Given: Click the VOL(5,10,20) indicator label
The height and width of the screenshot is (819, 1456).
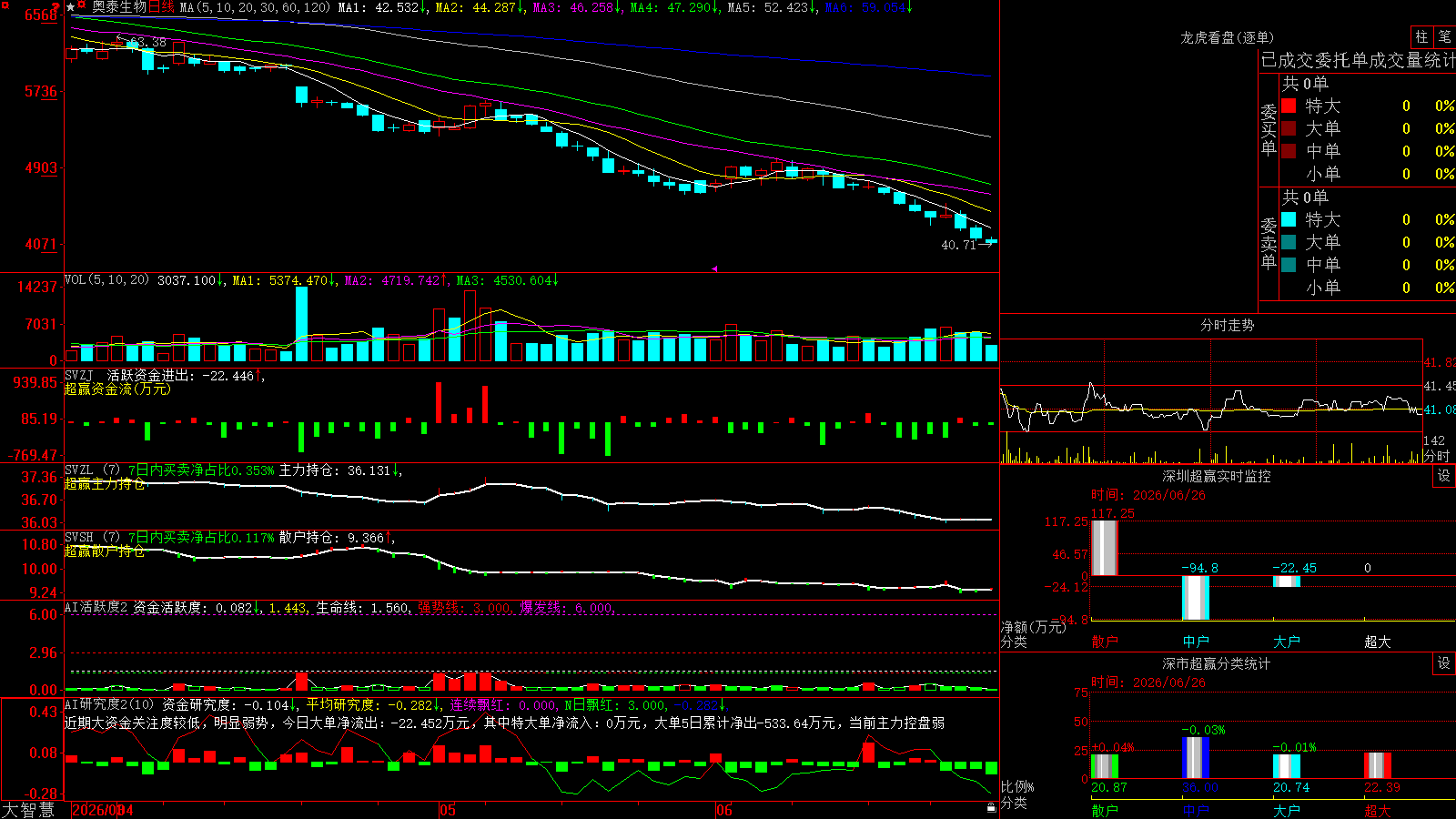Looking at the screenshot, I should 106,280.
